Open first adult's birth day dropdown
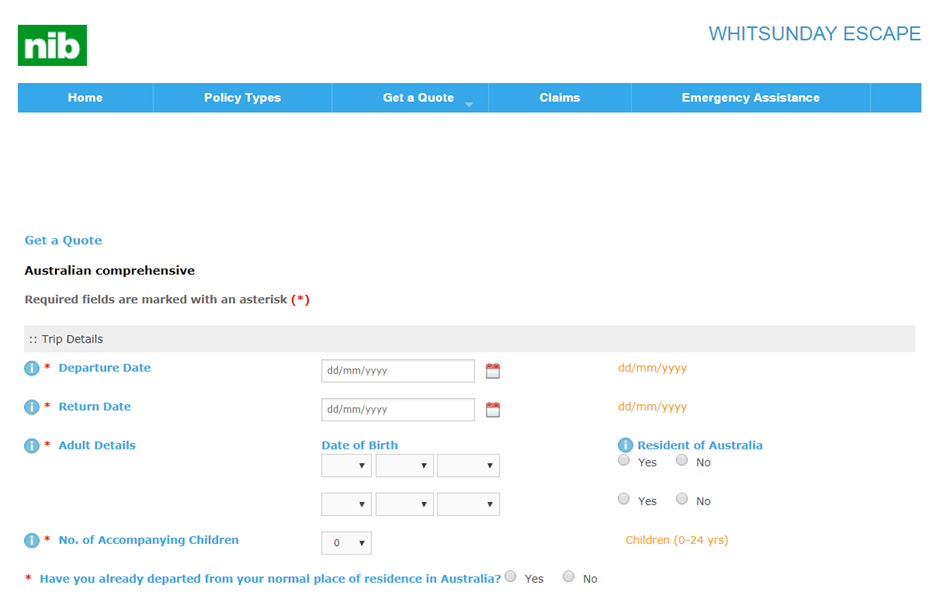This screenshot has height=599, width=940. point(346,466)
